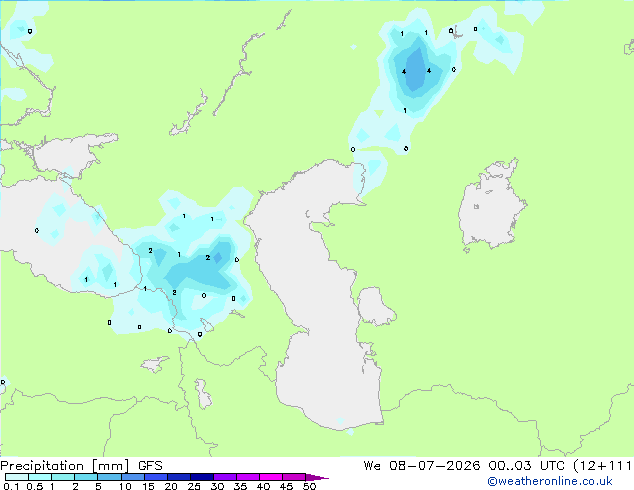Viewport: 634px width, 490px height.
Task: Click the legend swatch between 30 and 35
Action: 224,477
